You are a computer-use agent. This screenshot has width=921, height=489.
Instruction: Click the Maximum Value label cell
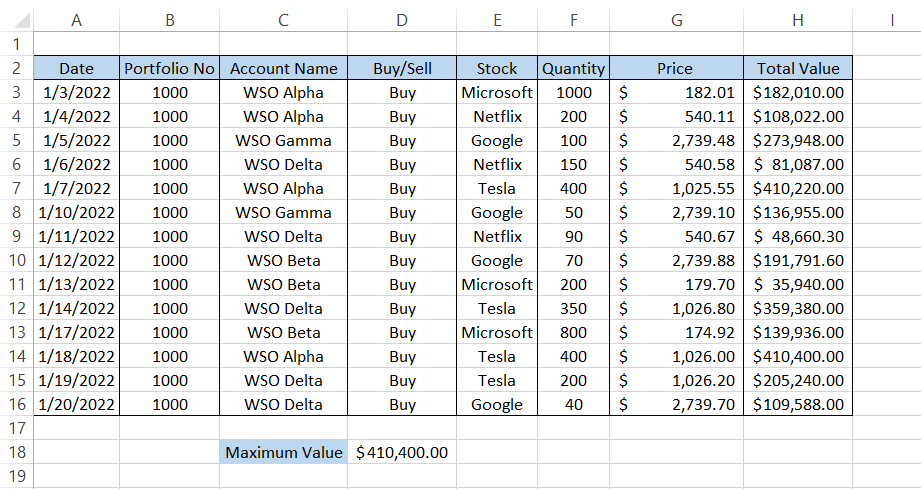point(284,452)
